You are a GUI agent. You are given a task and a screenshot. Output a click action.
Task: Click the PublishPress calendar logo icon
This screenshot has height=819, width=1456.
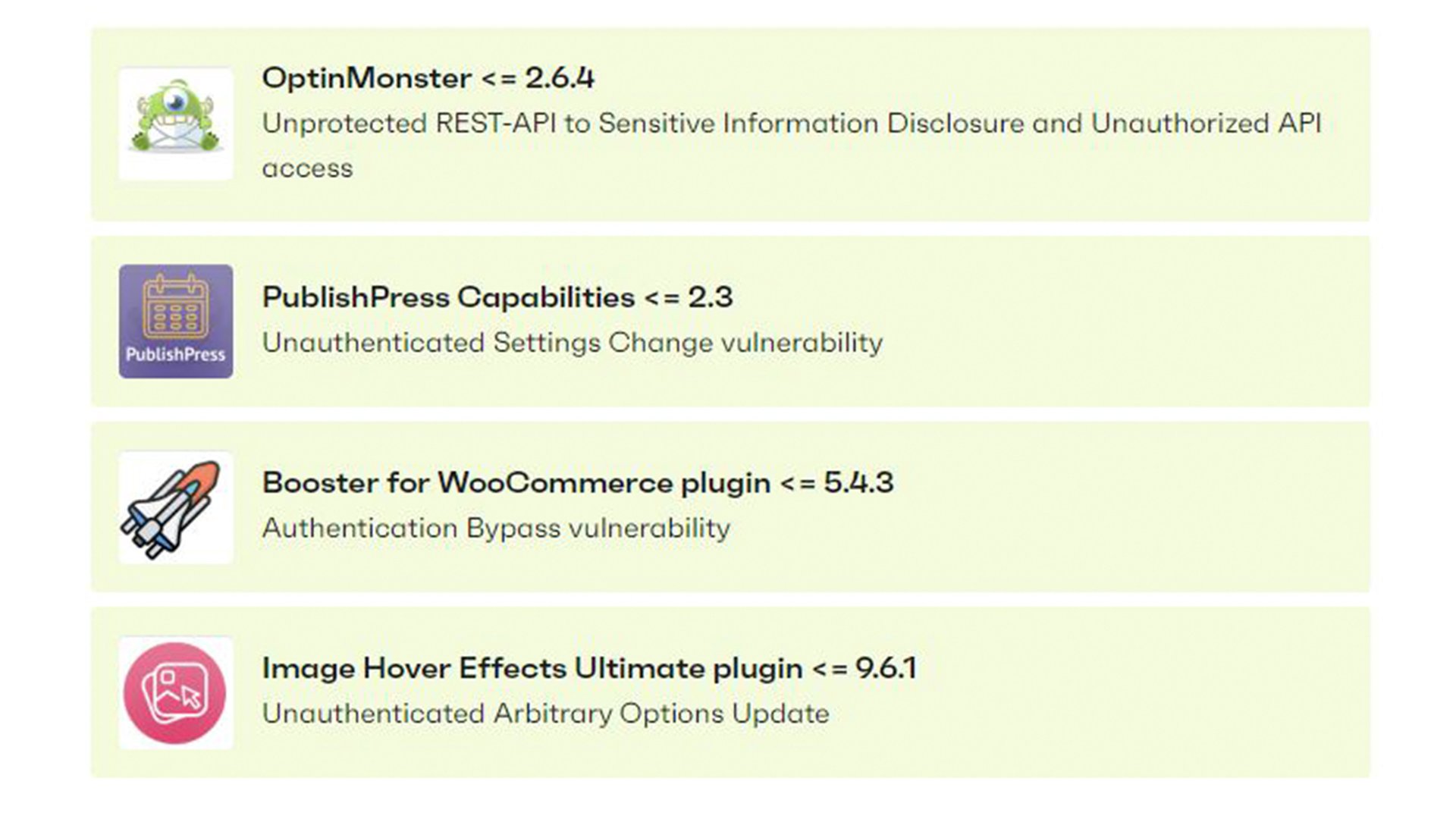[175, 321]
